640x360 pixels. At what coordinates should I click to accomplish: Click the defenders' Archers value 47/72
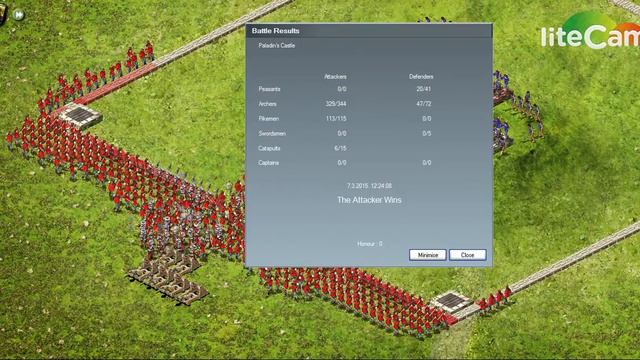pyautogui.click(x=424, y=104)
